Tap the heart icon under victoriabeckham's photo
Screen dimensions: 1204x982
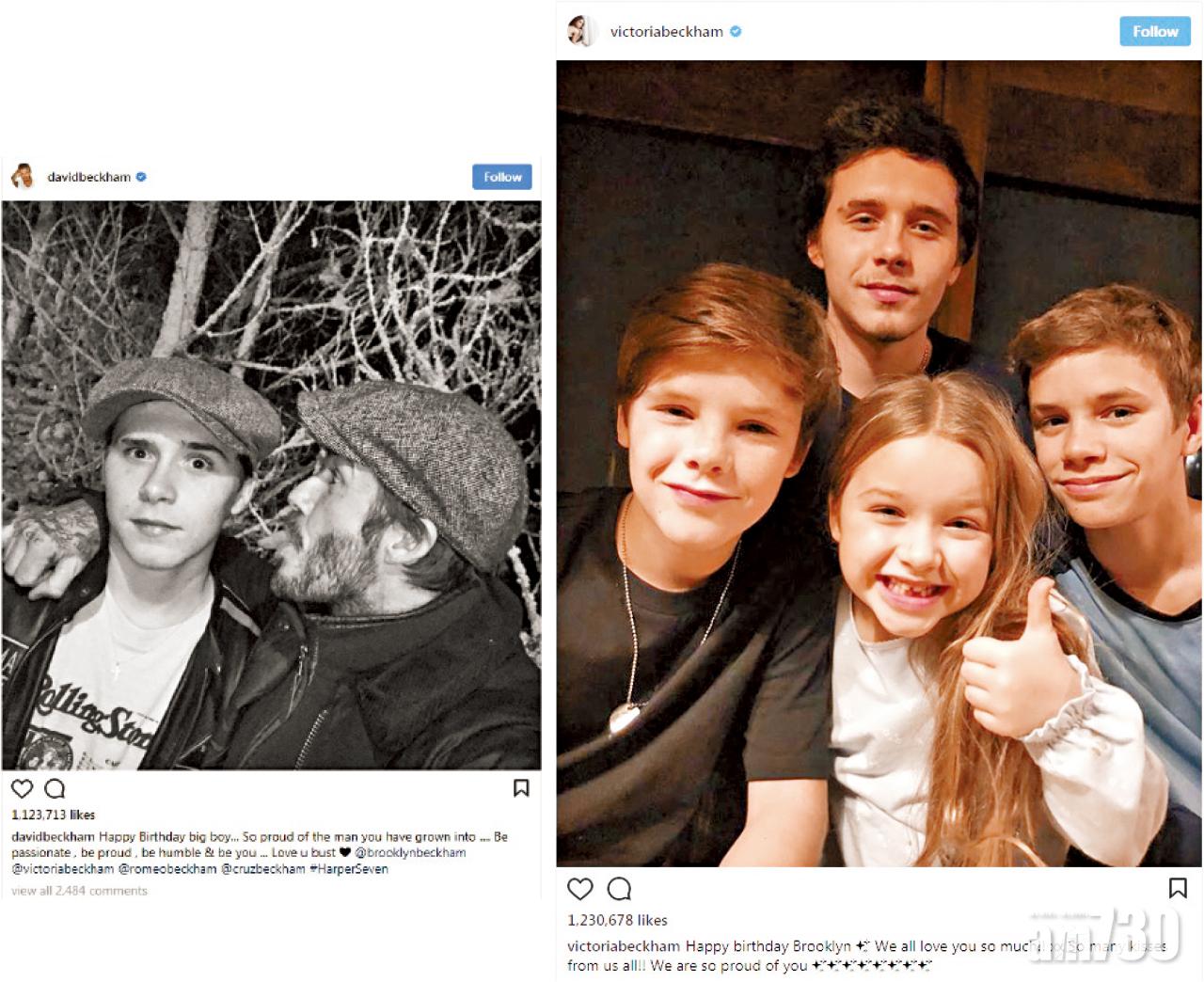click(x=580, y=888)
